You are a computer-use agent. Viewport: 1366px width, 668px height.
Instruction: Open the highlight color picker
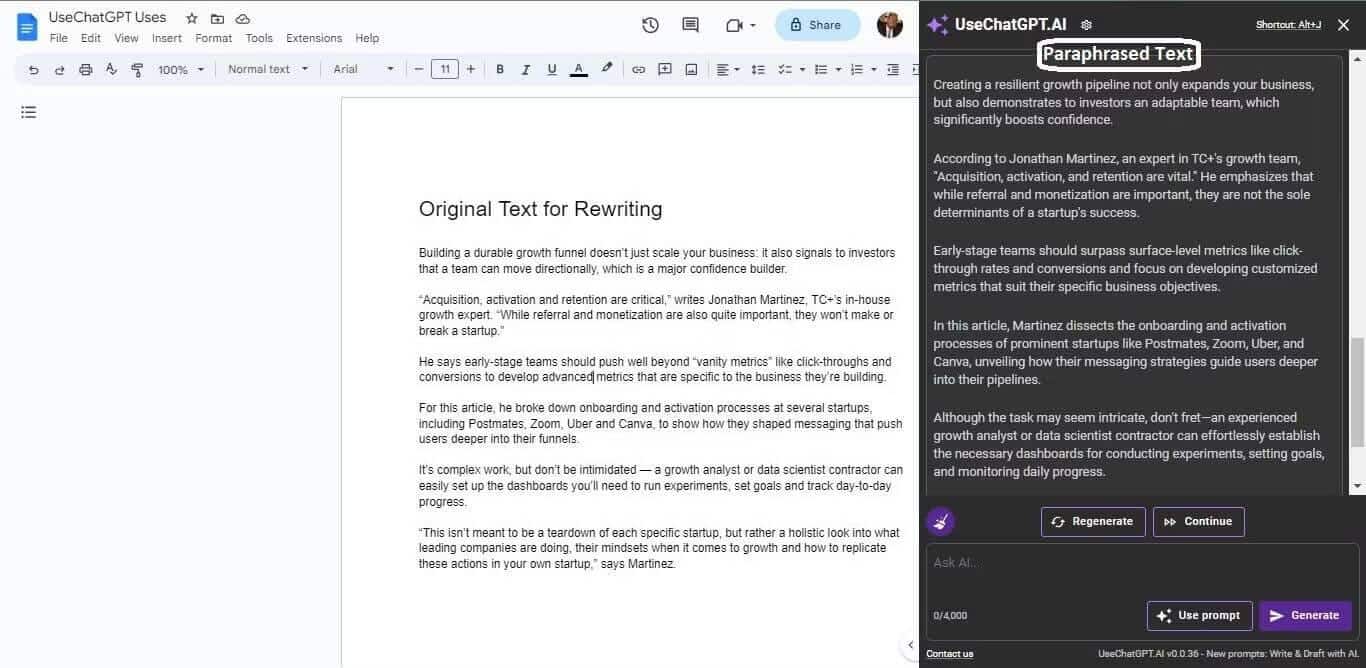click(606, 69)
